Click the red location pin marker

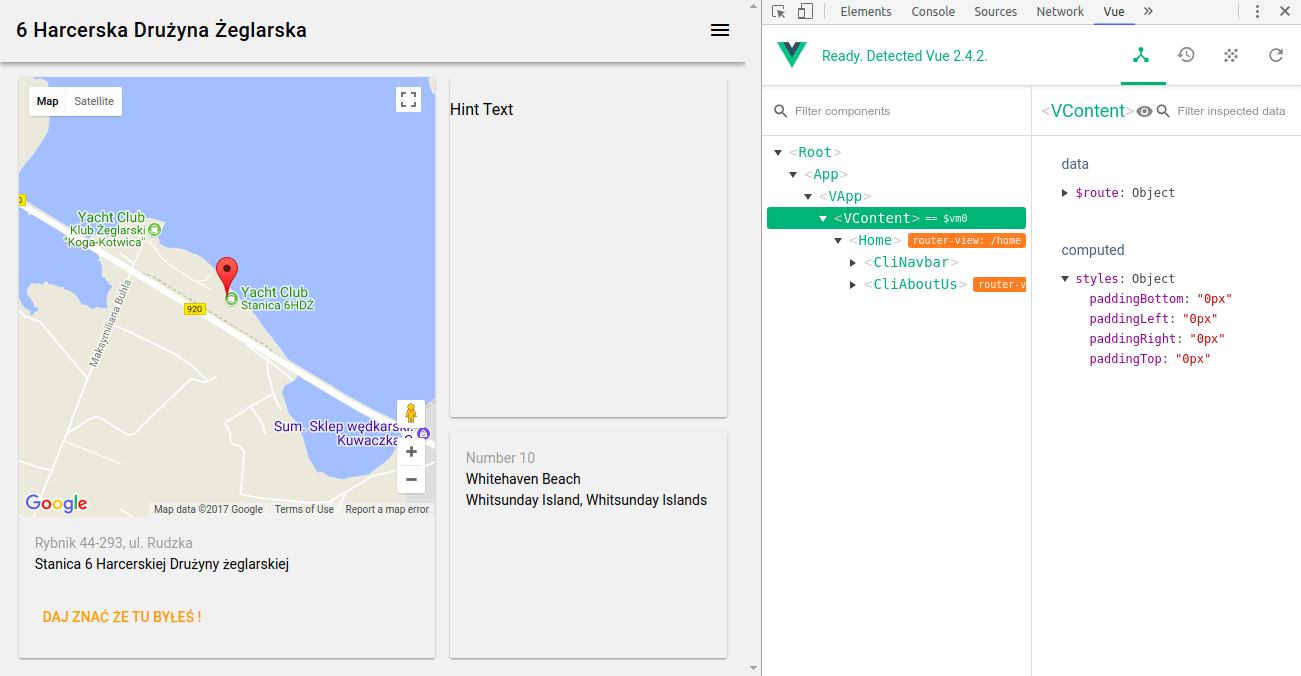coord(228,276)
